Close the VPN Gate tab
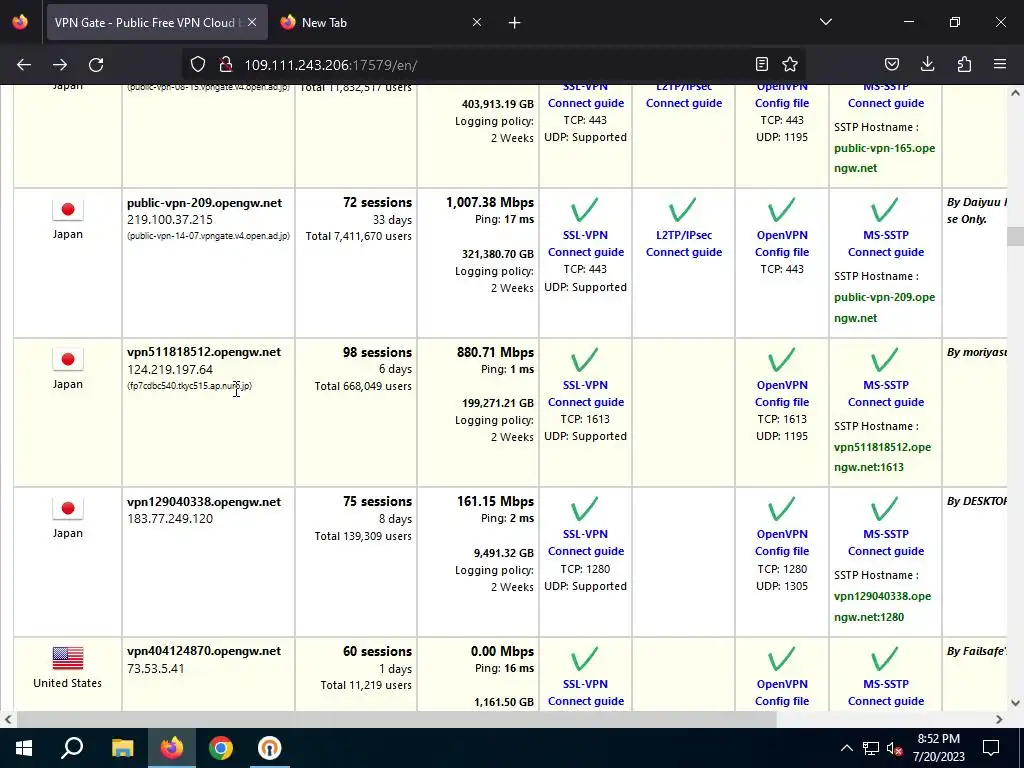The width and height of the screenshot is (1024, 768). pos(252,22)
